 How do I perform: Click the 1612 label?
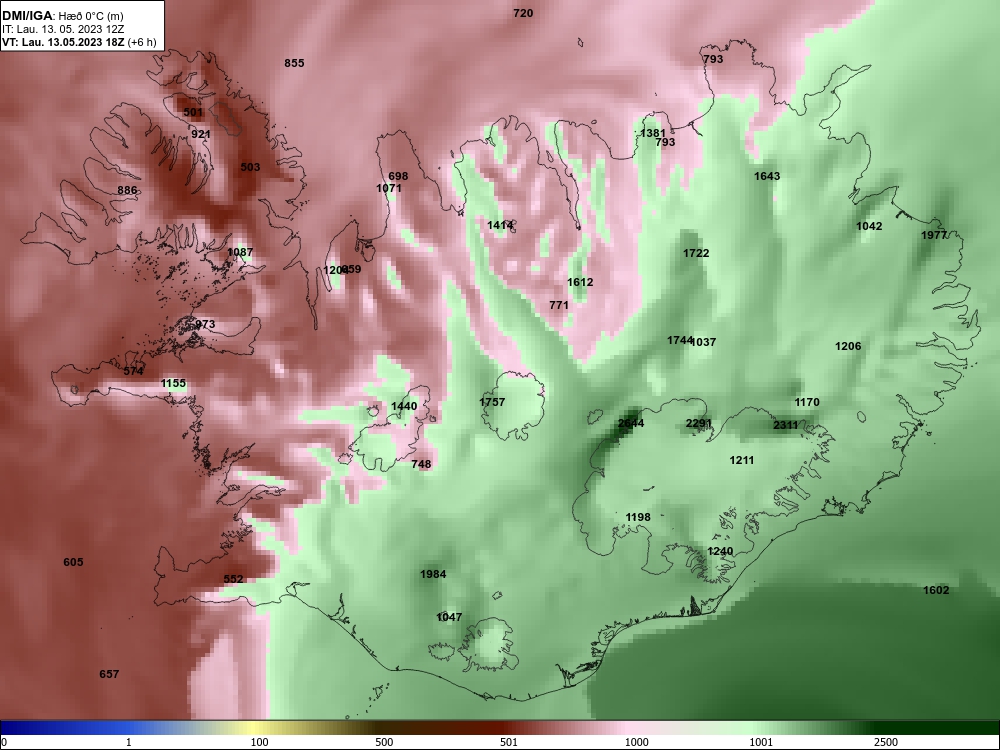[x=580, y=282]
